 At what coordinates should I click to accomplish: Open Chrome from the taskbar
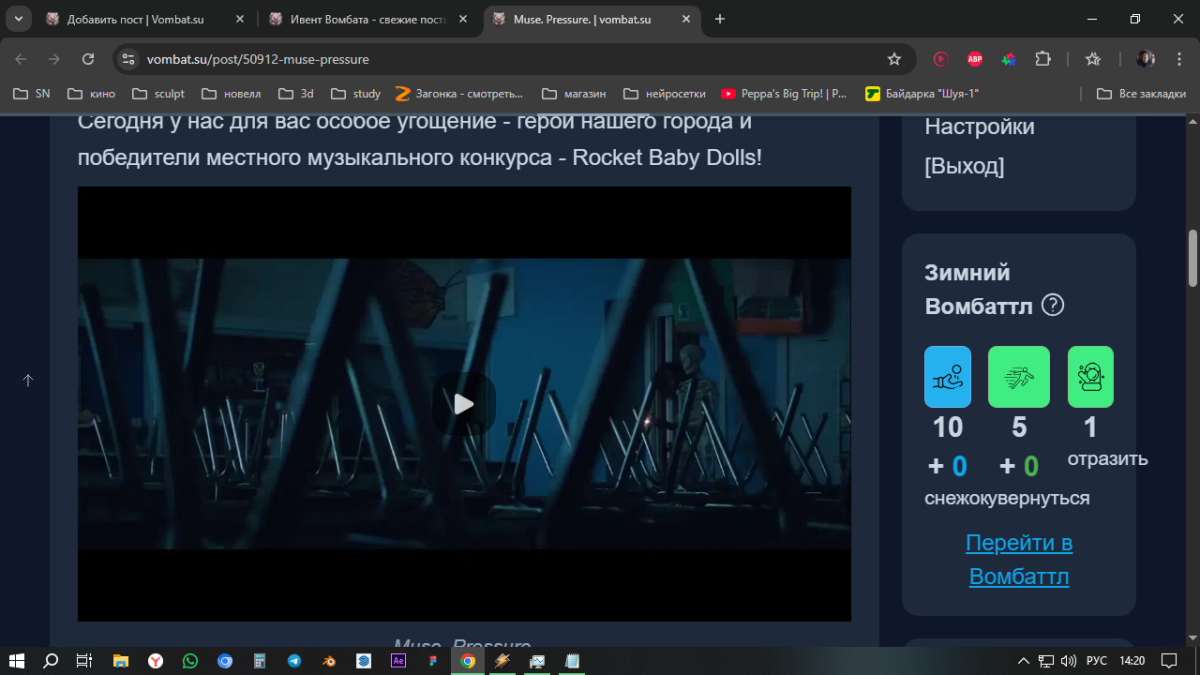[467, 660]
